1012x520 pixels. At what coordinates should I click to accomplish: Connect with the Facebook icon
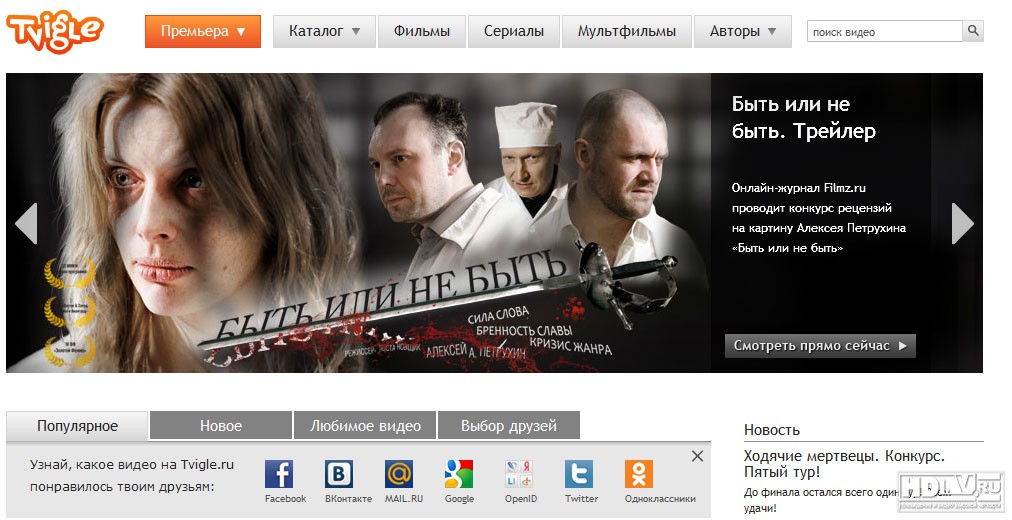click(279, 474)
